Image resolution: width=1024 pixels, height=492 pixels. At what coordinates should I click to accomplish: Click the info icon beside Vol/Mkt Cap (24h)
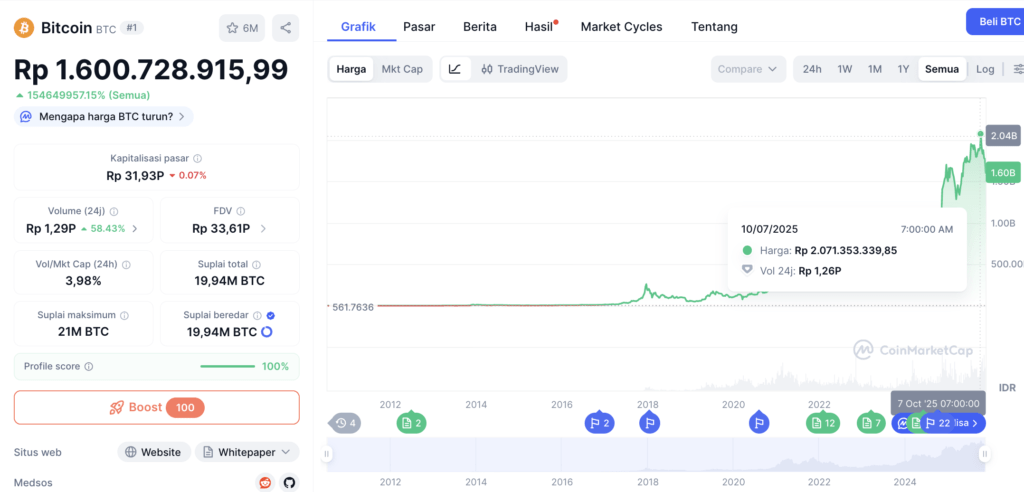point(126,265)
